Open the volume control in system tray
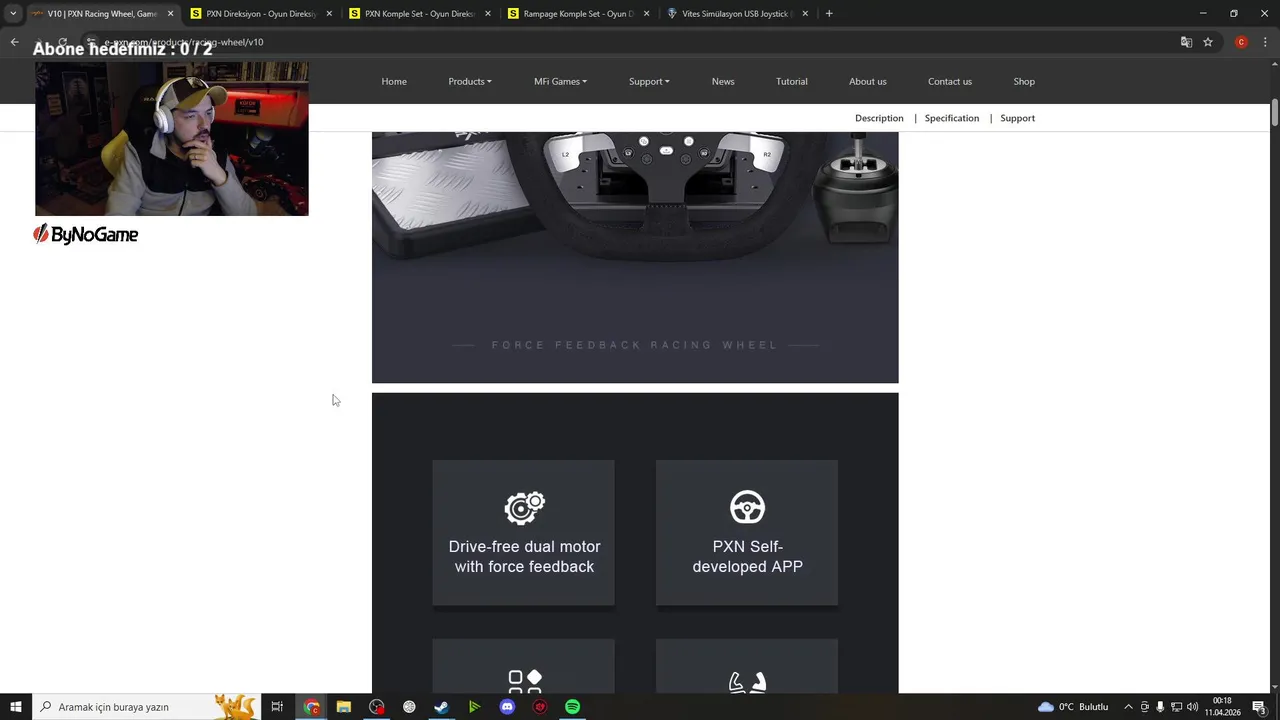 [x=1192, y=707]
